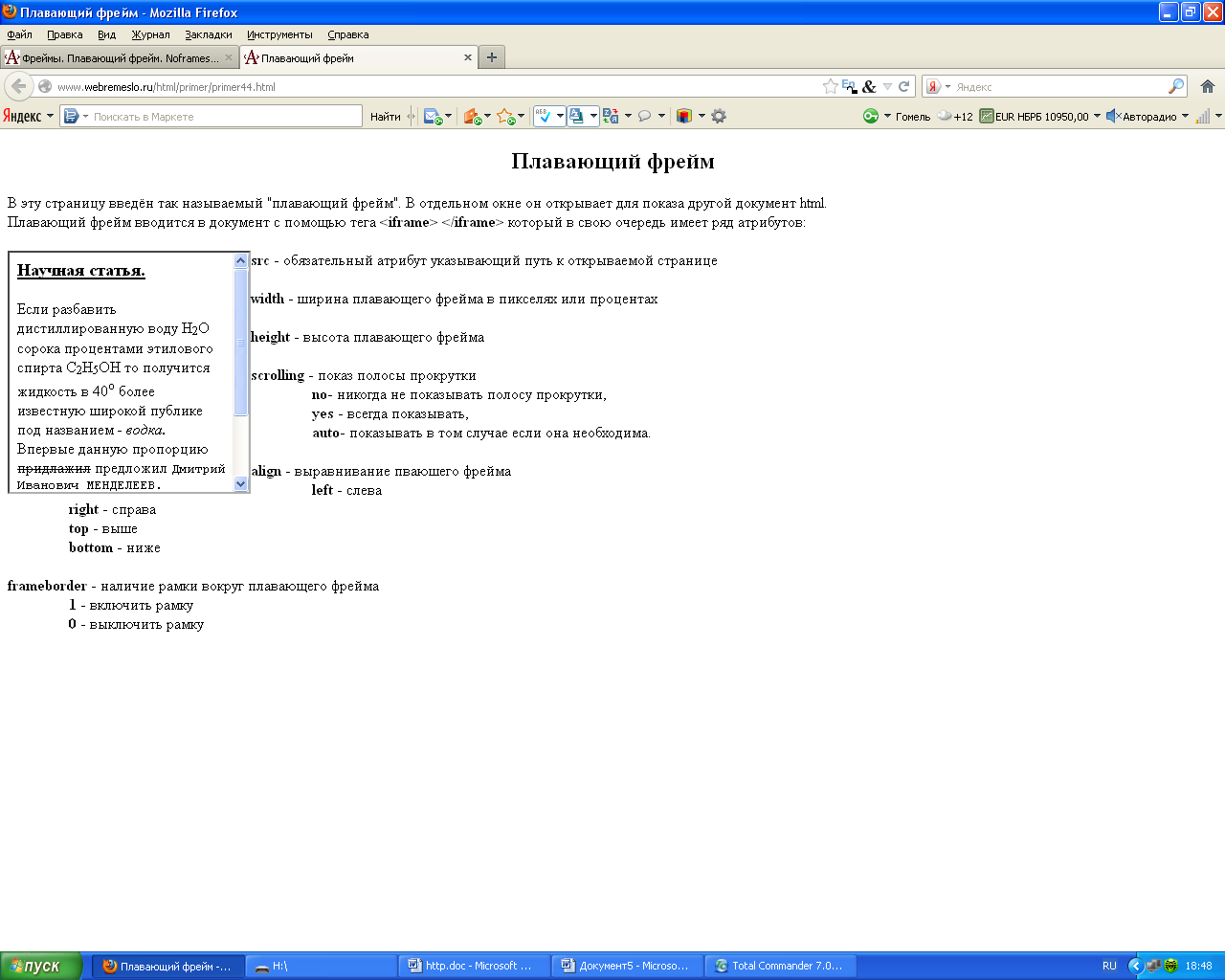Close the Плавающий фрейм tab

click(468, 57)
